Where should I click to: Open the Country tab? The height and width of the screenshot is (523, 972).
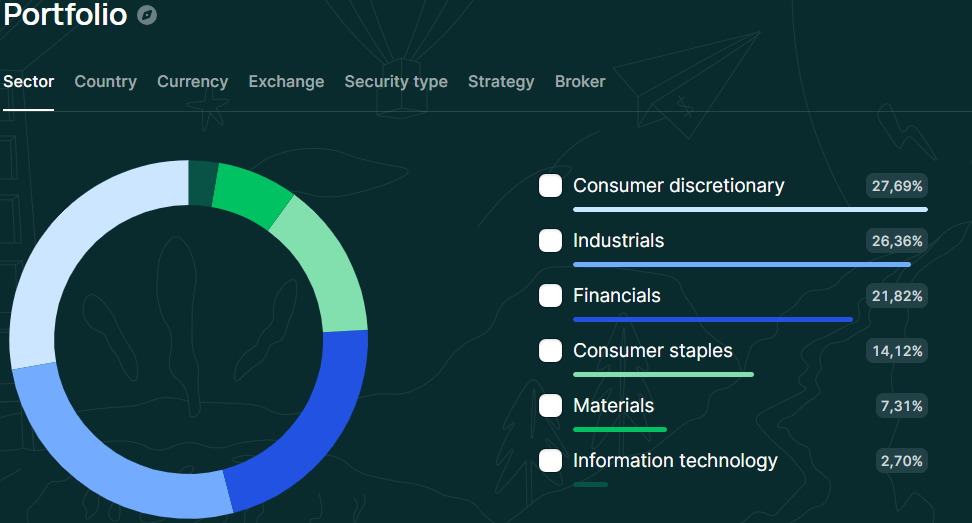(105, 82)
